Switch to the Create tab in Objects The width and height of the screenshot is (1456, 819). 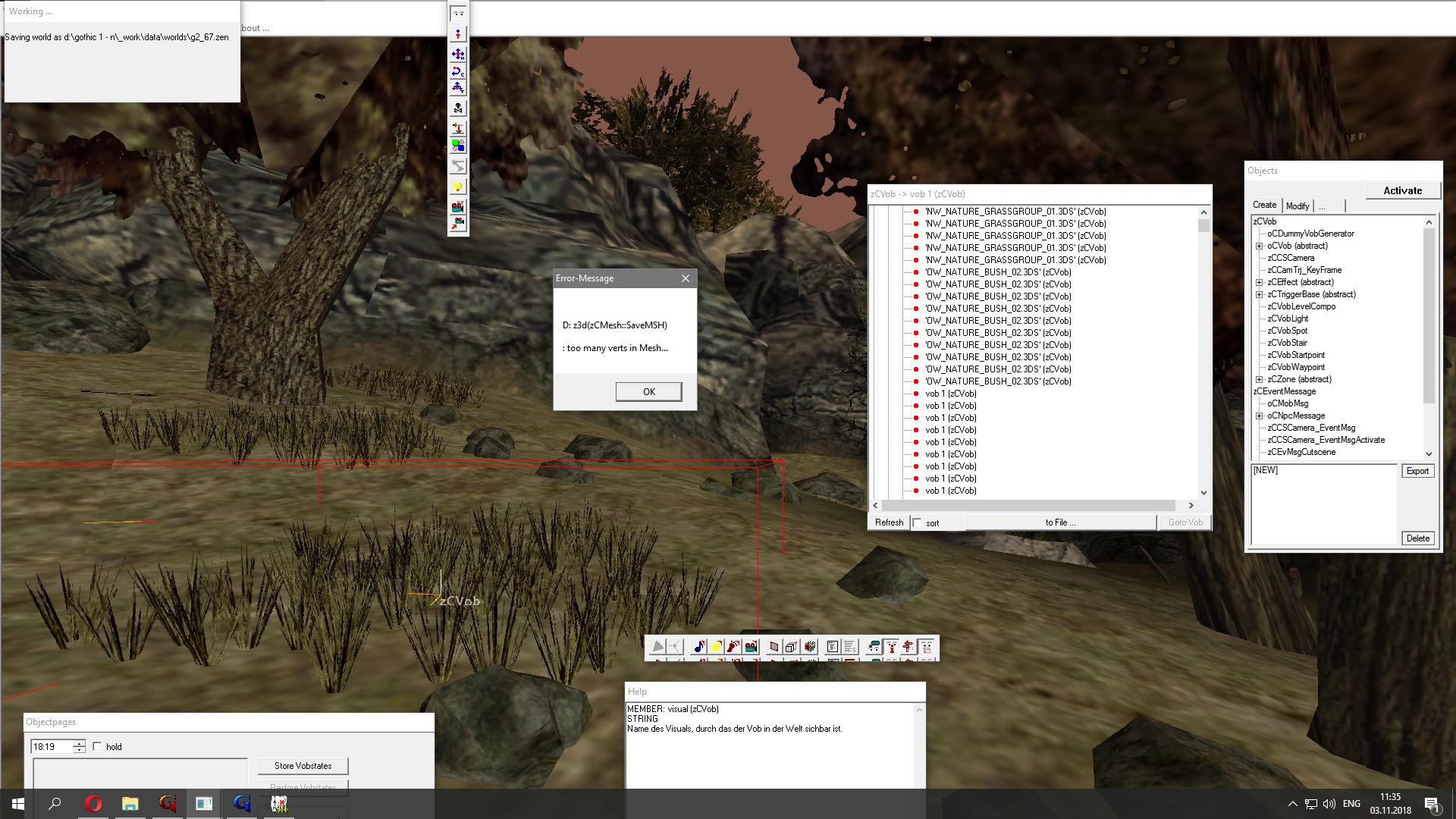[x=1264, y=205]
